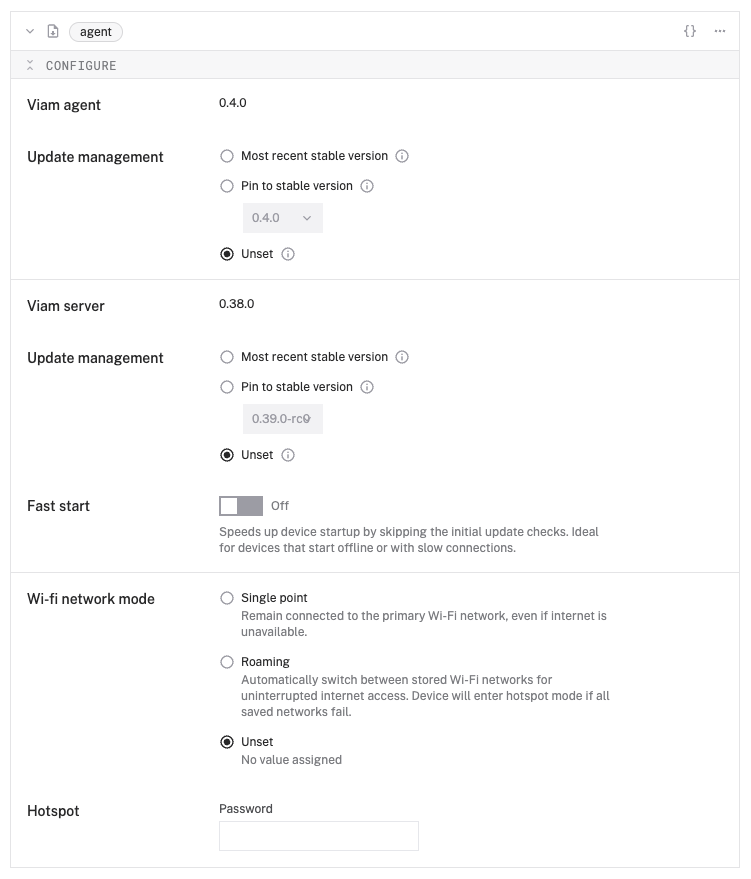Click the JSON braces icon in agent header

pyautogui.click(x=690, y=32)
